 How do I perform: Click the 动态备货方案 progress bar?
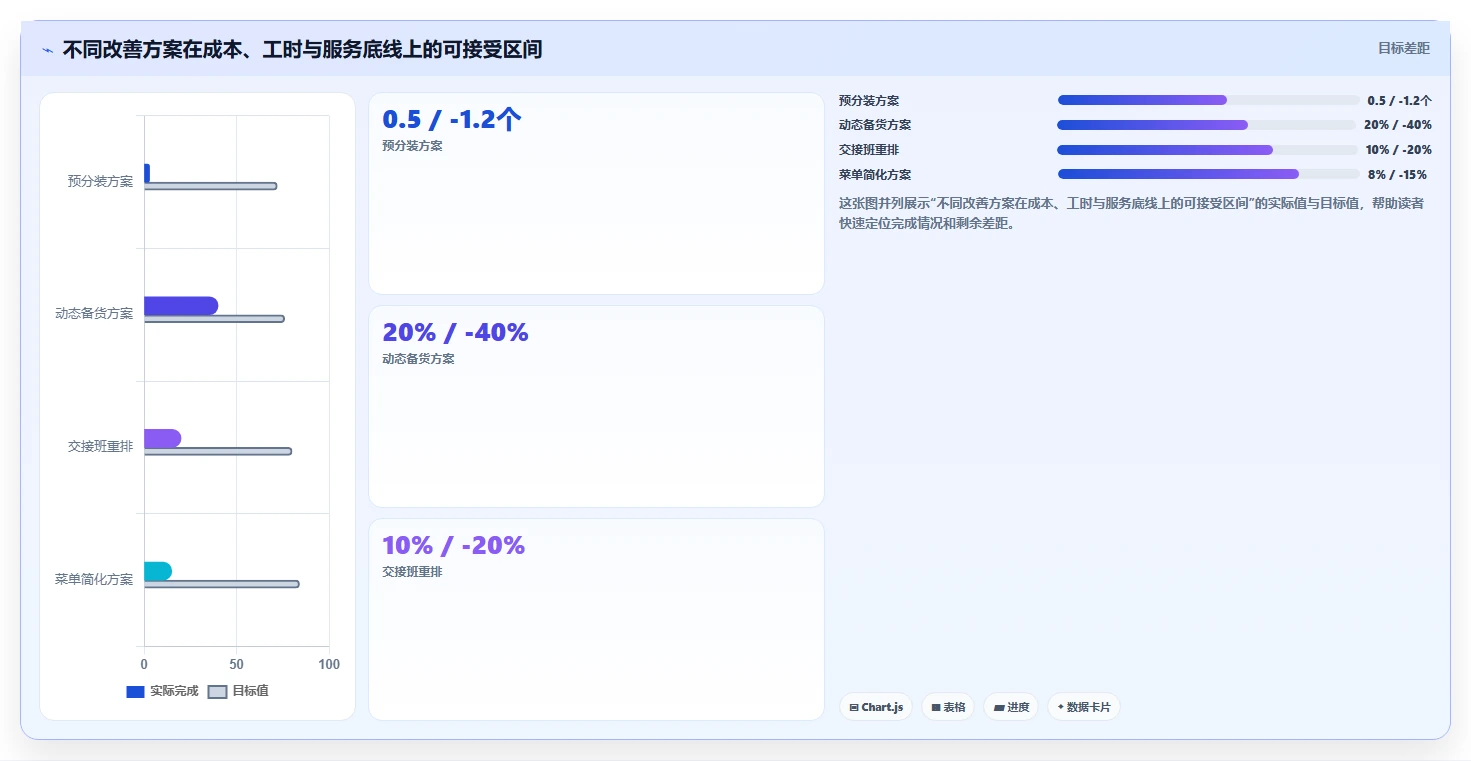click(x=1206, y=125)
